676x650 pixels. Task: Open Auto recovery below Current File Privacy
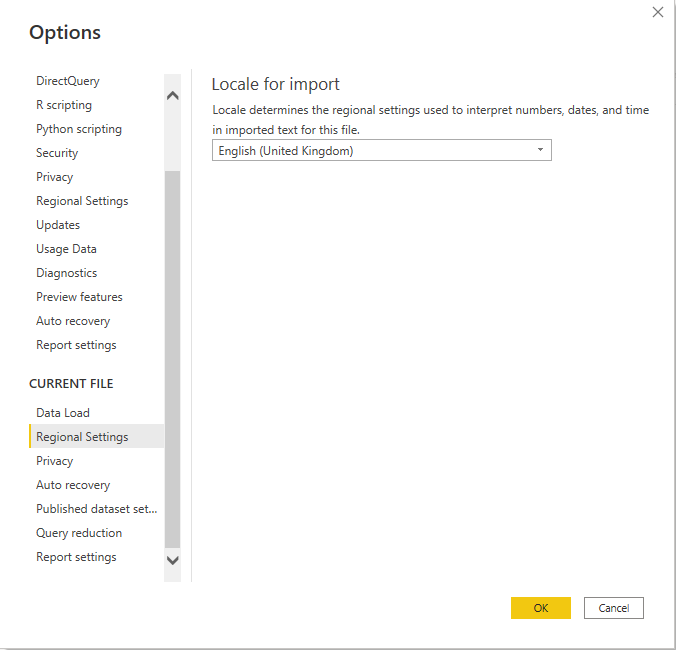coord(73,485)
